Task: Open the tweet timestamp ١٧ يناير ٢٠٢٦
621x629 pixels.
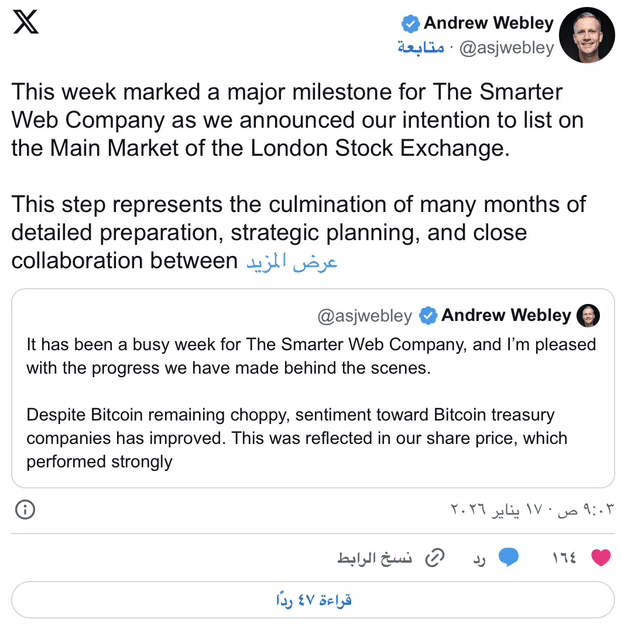Action: [520, 509]
